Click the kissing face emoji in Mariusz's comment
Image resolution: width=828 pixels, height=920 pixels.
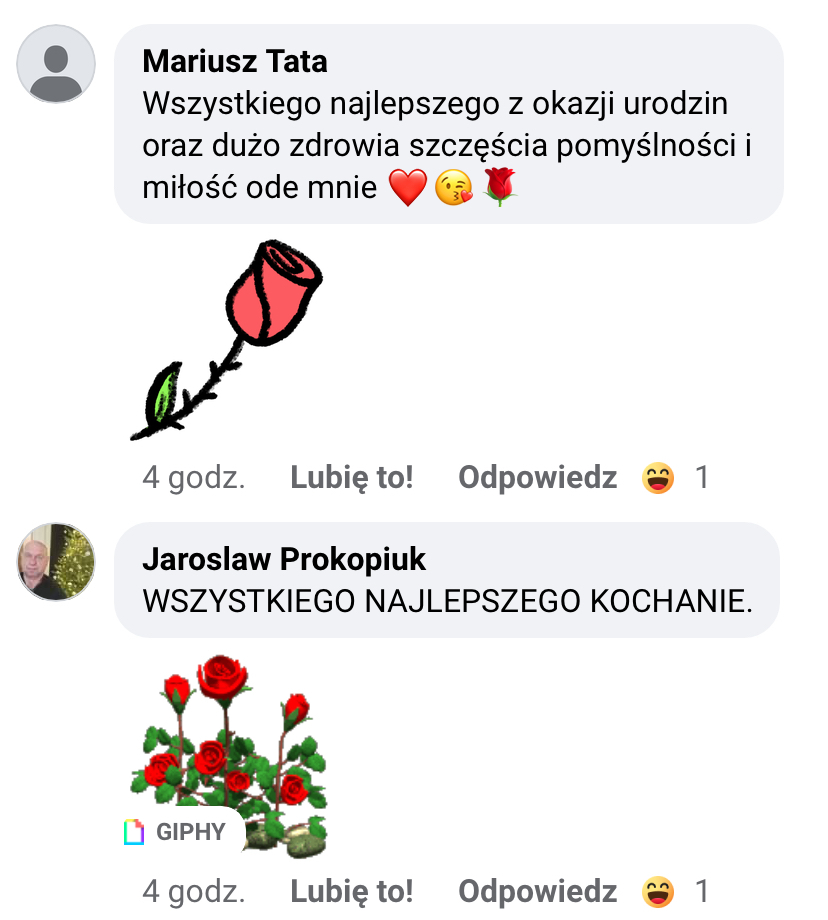pyautogui.click(x=455, y=188)
